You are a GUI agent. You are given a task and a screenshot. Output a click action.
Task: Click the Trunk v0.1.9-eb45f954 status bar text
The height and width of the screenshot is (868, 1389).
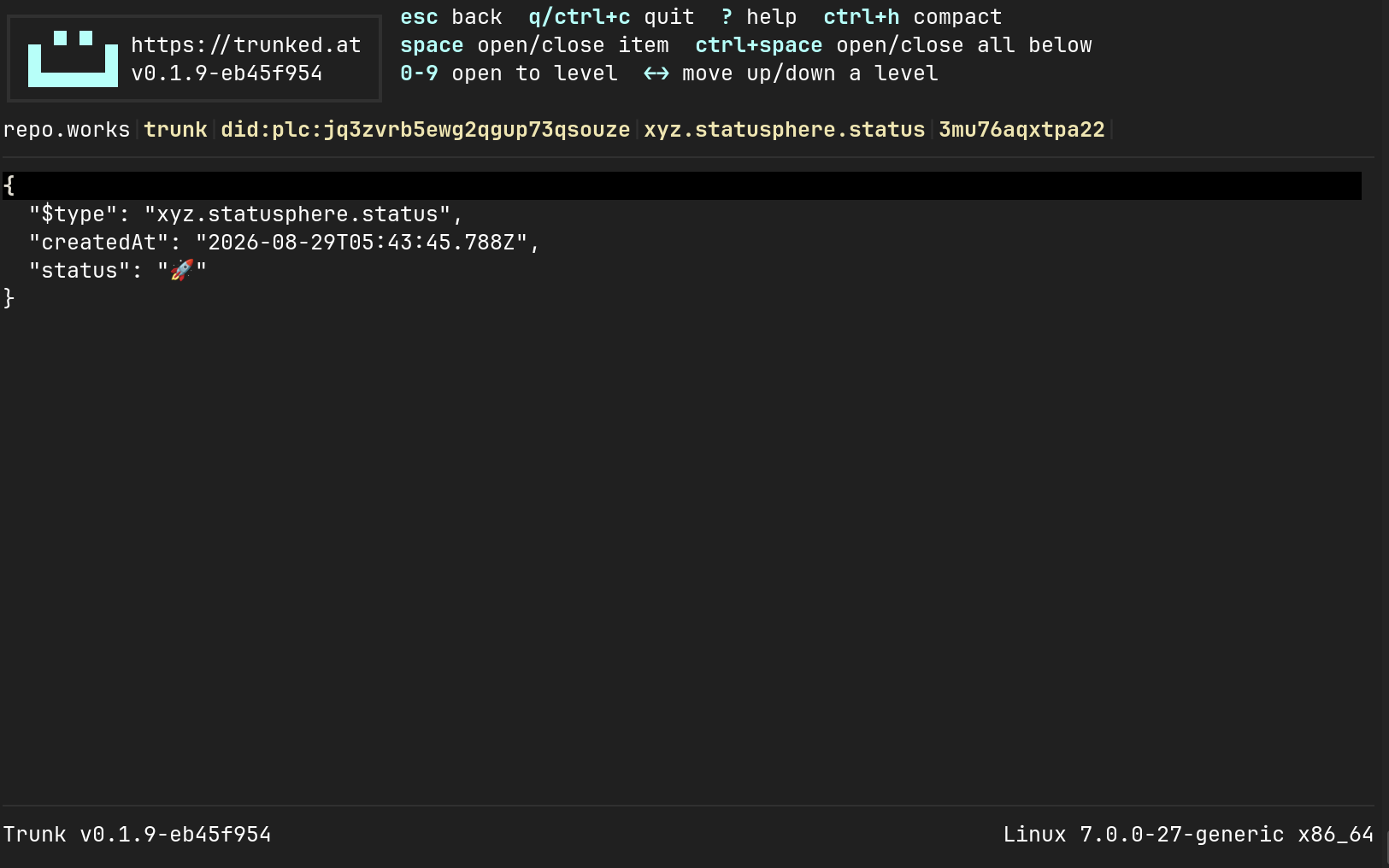tap(137, 835)
